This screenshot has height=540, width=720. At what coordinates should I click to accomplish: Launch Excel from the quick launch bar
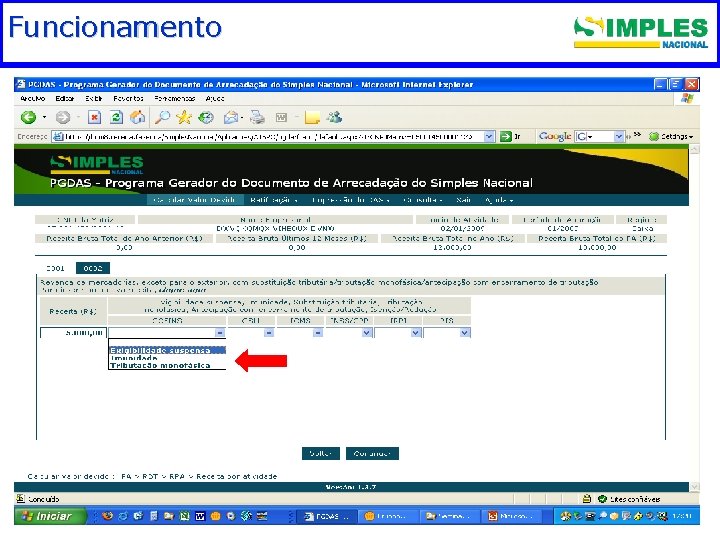[x=185, y=516]
